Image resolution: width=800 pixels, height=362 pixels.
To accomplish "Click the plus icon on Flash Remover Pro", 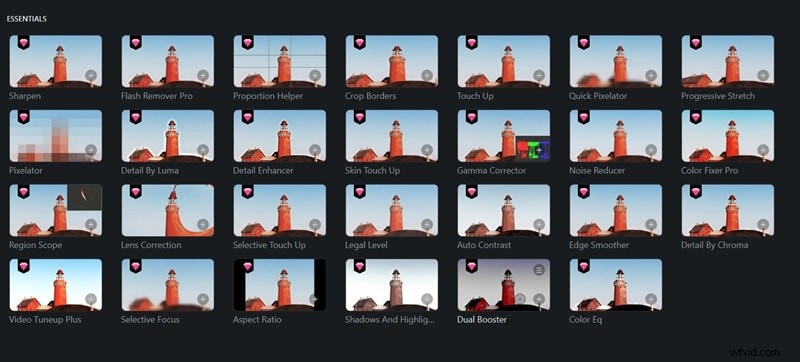I will pyautogui.click(x=203, y=75).
